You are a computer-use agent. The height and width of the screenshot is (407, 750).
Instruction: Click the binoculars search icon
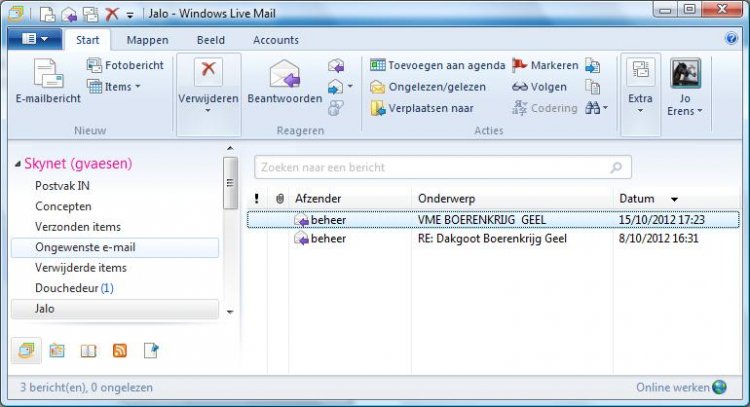click(x=593, y=108)
